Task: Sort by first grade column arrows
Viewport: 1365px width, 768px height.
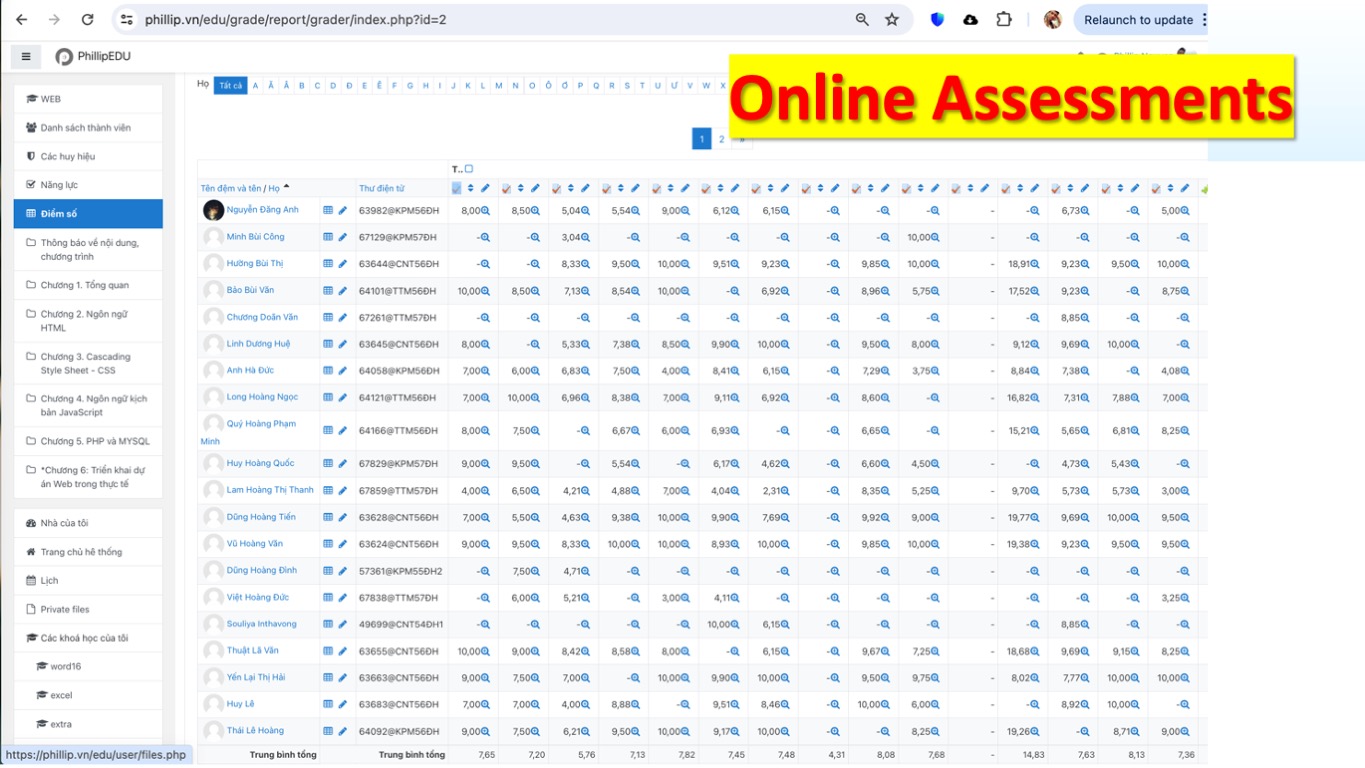Action: (x=471, y=188)
